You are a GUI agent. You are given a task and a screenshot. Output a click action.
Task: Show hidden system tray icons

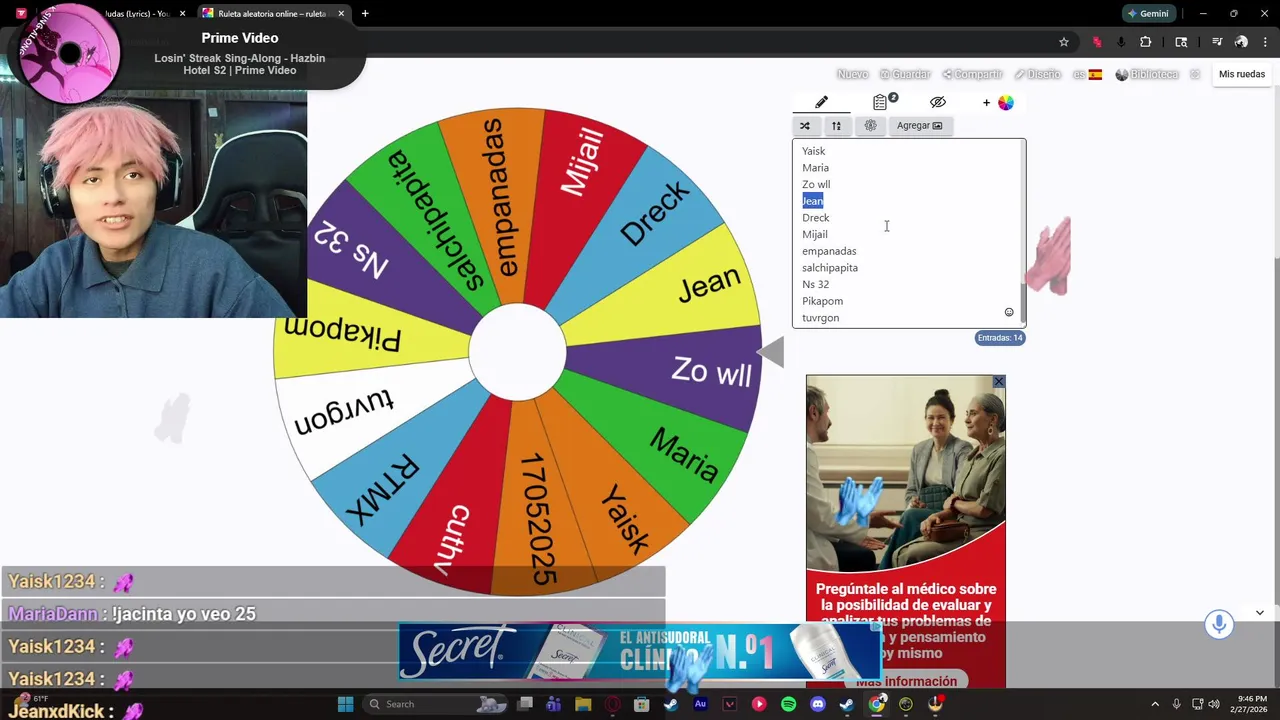pyautogui.click(x=1155, y=704)
